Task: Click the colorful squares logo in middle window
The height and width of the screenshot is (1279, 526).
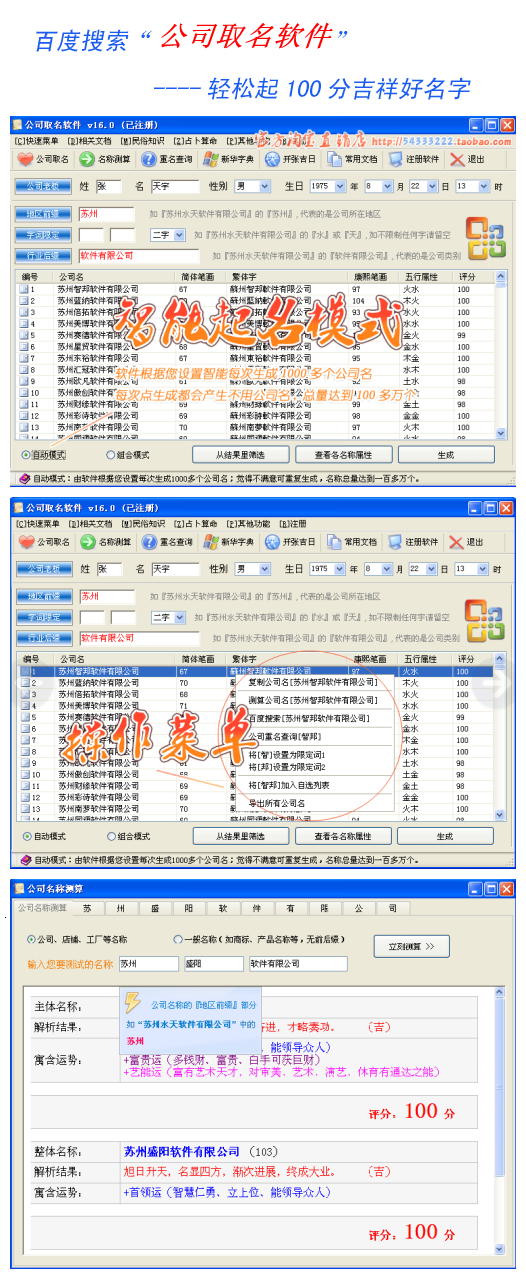Action: point(487,621)
